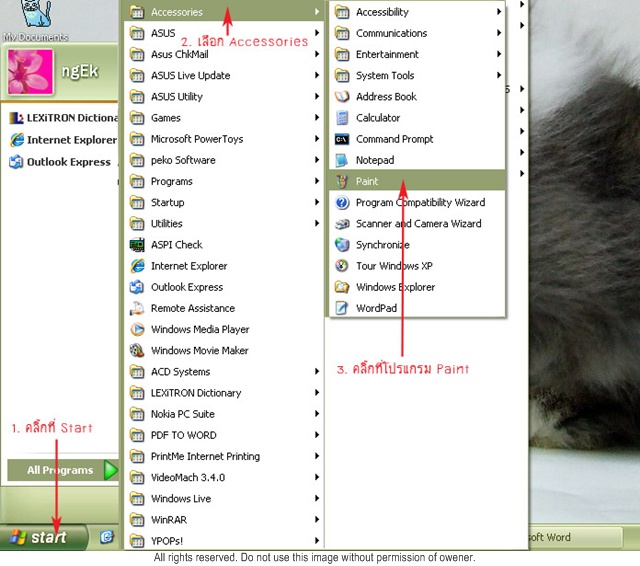
Task: Click the WinRAR folder icon
Action: [x=137, y=520]
